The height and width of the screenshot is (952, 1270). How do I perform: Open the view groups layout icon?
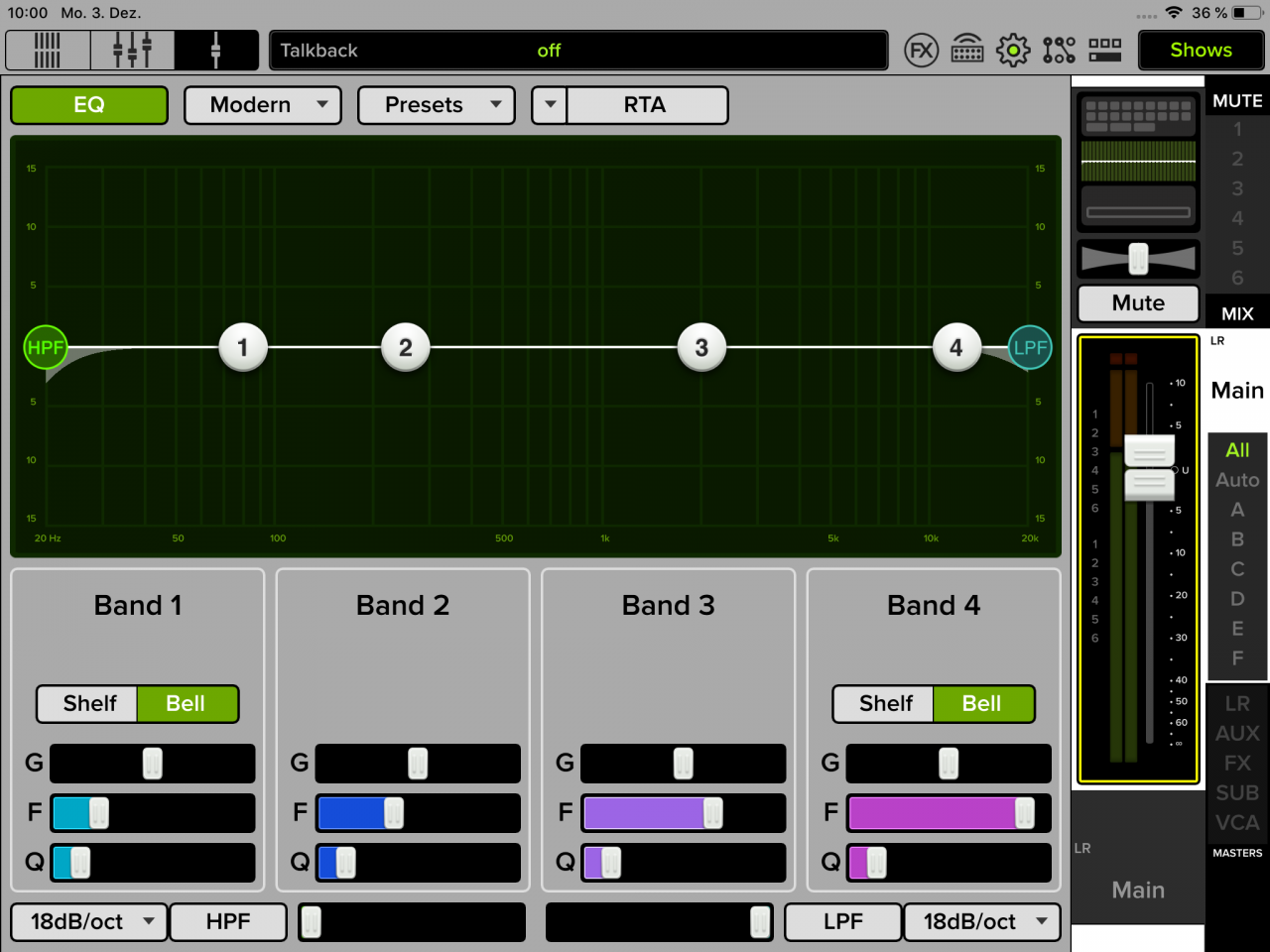tap(1104, 51)
